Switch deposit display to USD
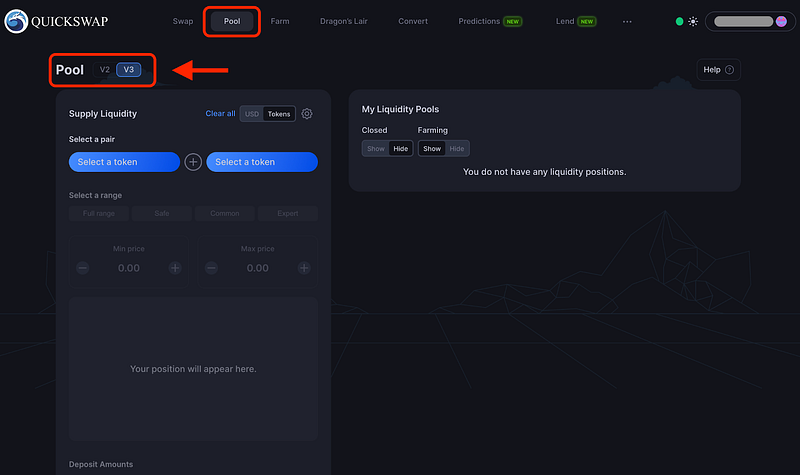 (x=252, y=114)
